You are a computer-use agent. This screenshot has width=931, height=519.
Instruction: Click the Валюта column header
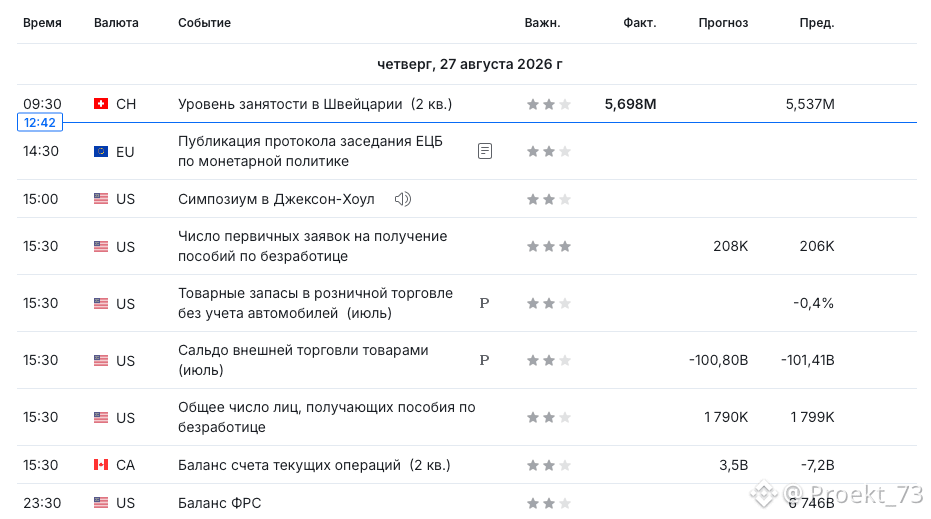click(x=116, y=23)
